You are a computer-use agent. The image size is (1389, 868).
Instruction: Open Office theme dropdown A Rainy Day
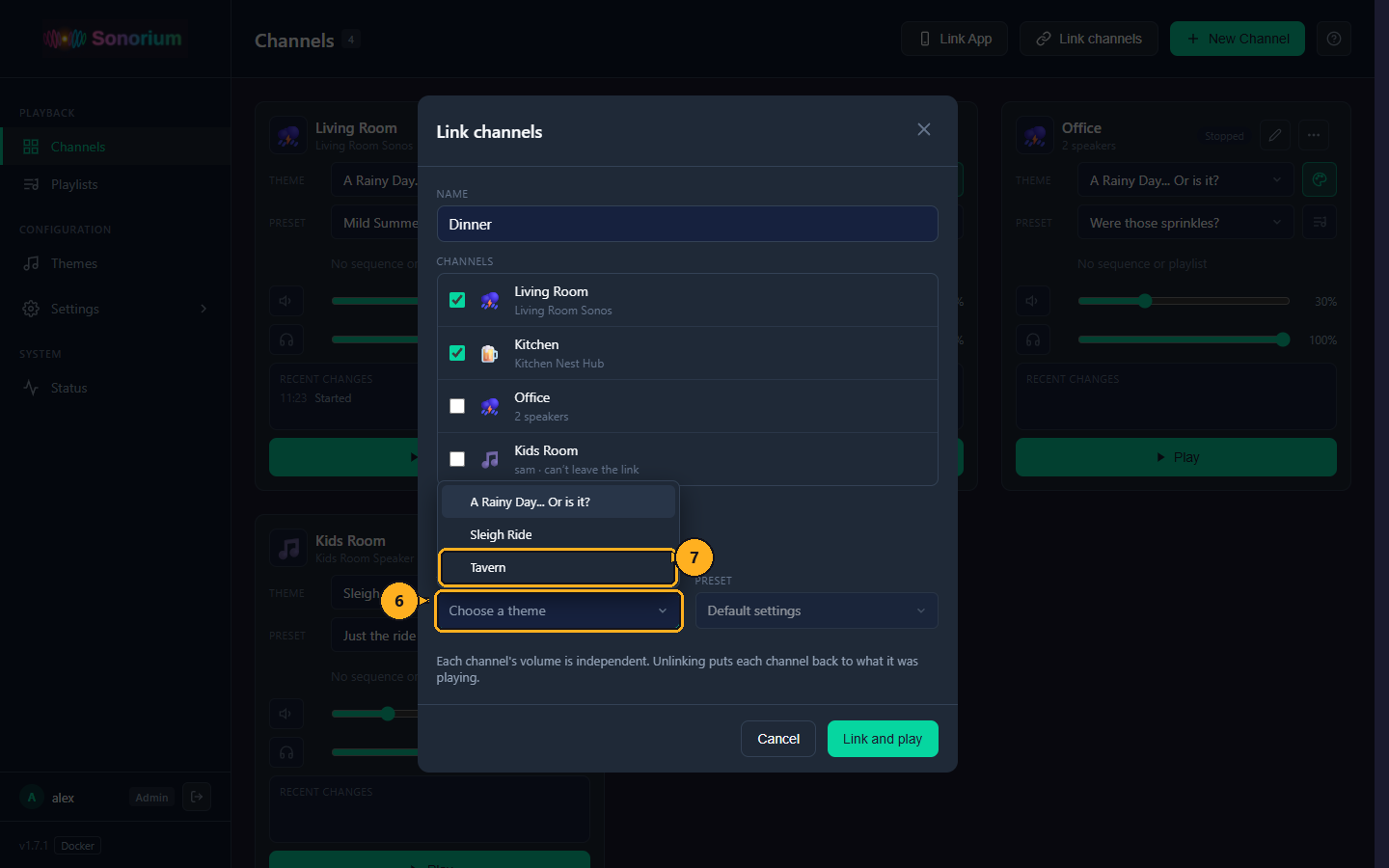(1185, 180)
